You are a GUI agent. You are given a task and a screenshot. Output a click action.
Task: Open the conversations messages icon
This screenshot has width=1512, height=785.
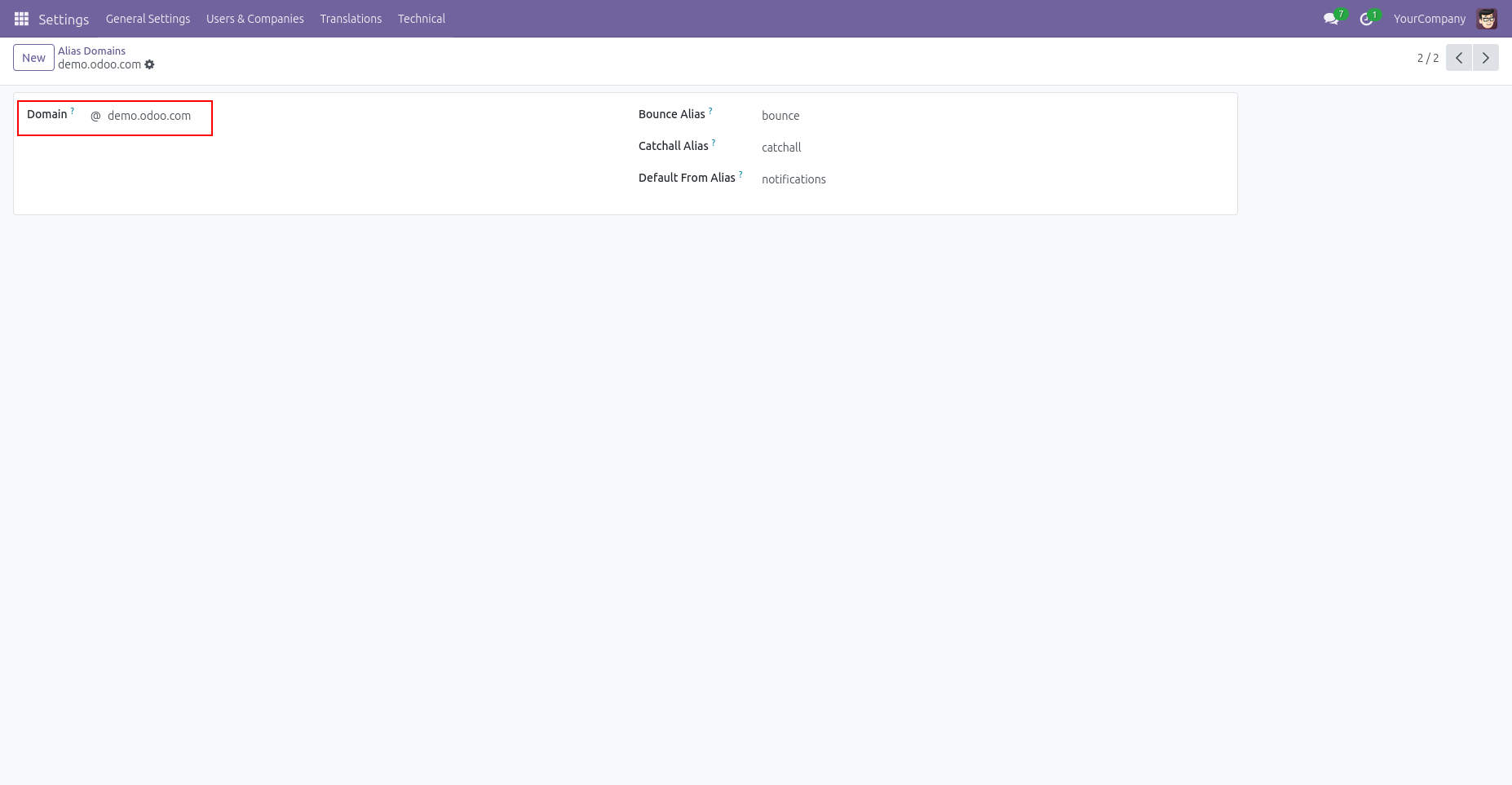pyautogui.click(x=1331, y=19)
